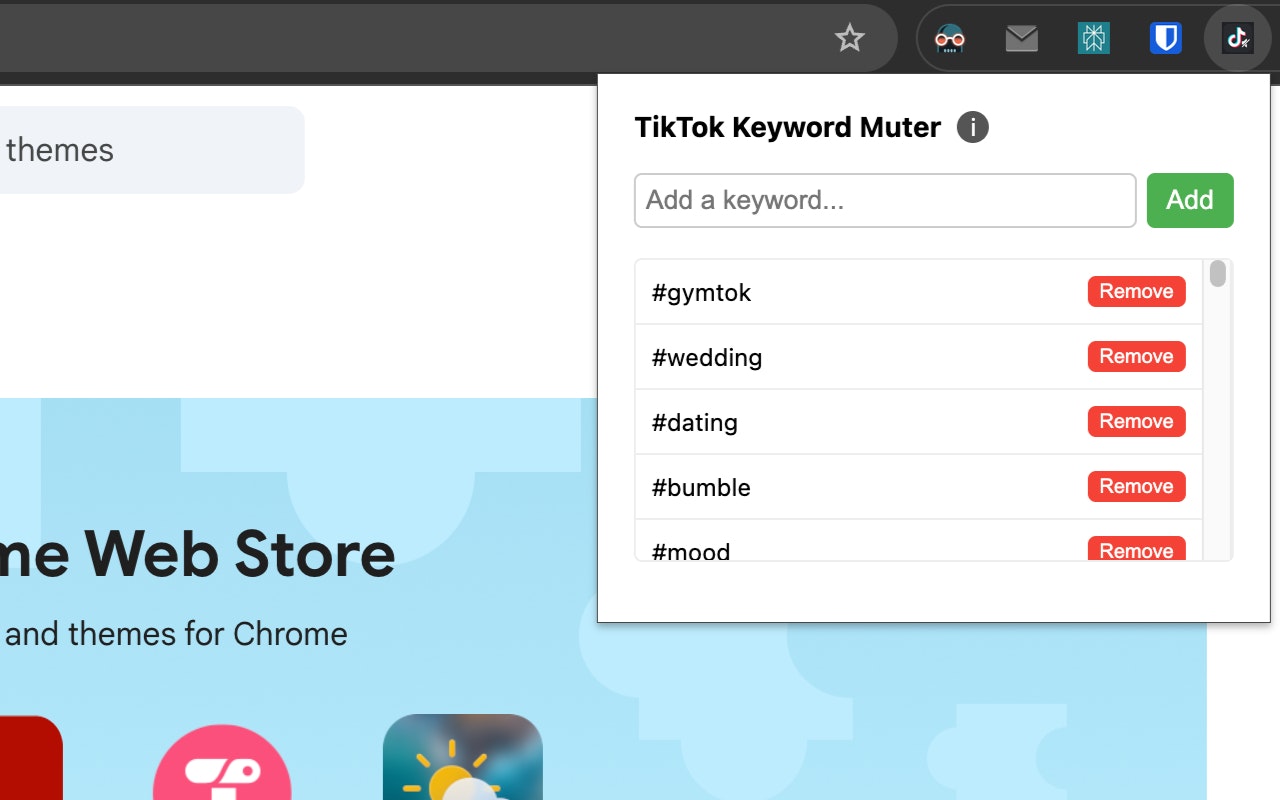The height and width of the screenshot is (800, 1280).
Task: Open the pink circular extension thumbnail
Action: [222, 762]
